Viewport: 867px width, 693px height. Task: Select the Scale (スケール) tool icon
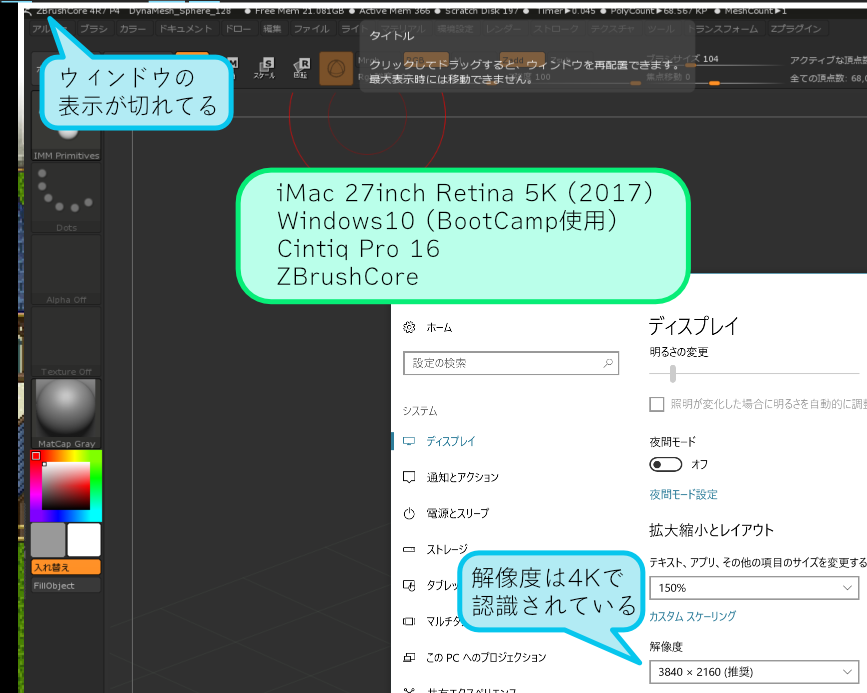[265, 69]
